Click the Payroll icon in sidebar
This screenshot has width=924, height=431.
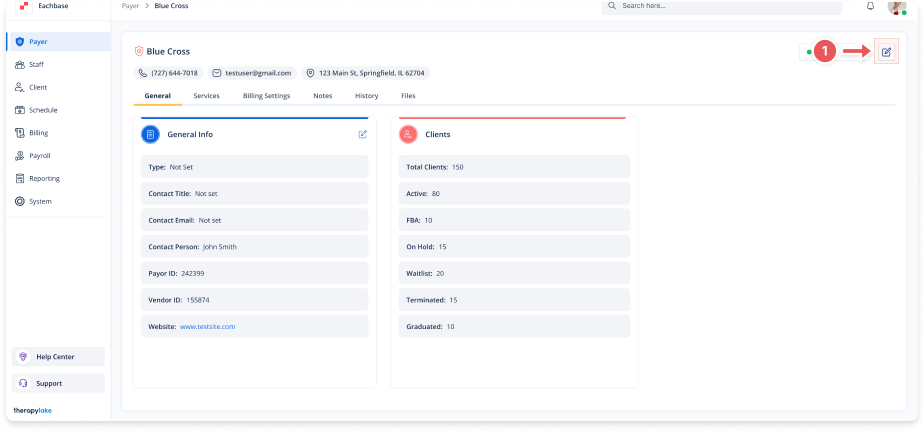pos(19,156)
